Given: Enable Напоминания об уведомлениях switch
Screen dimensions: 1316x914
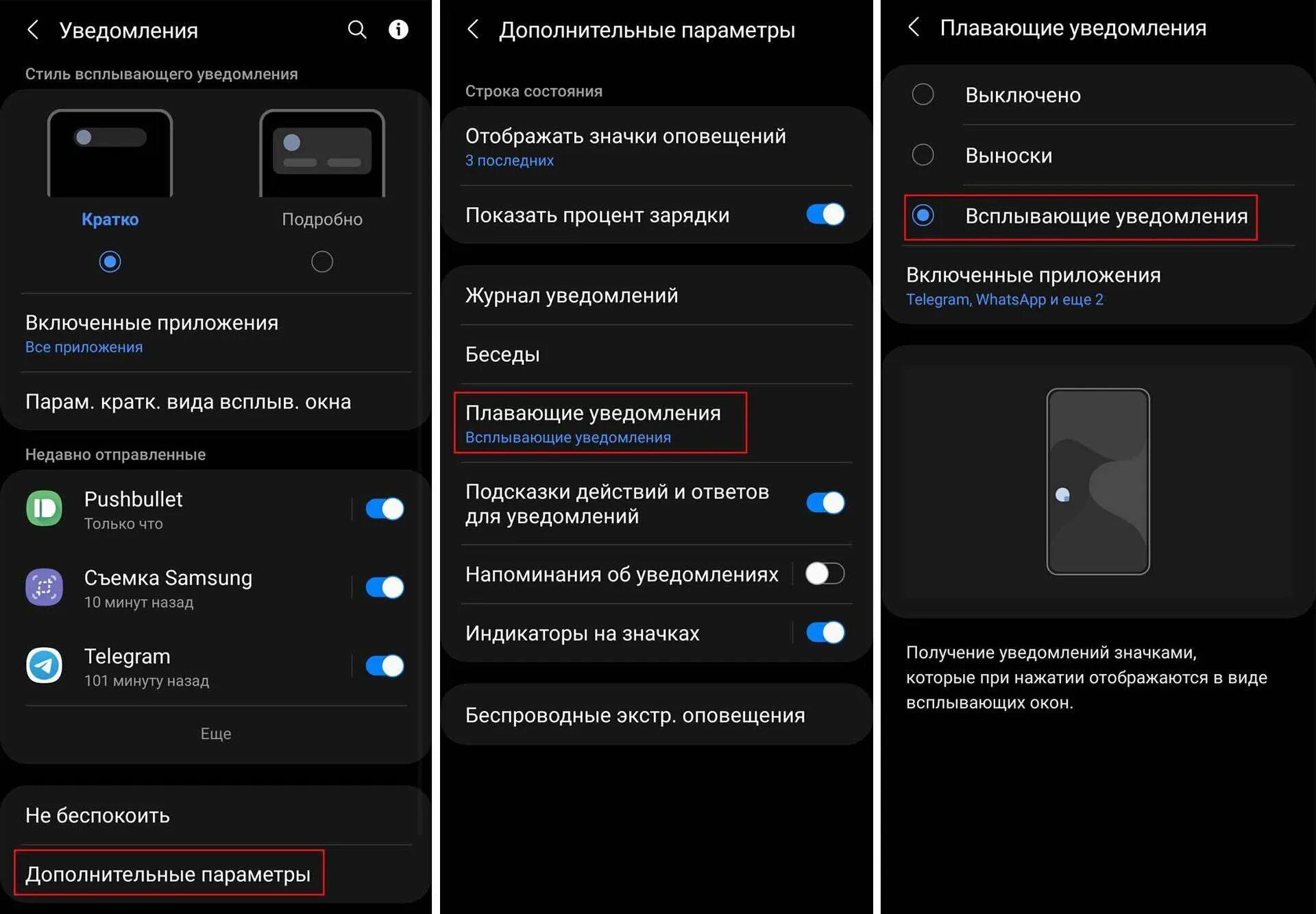Looking at the screenshot, I should pos(825,573).
